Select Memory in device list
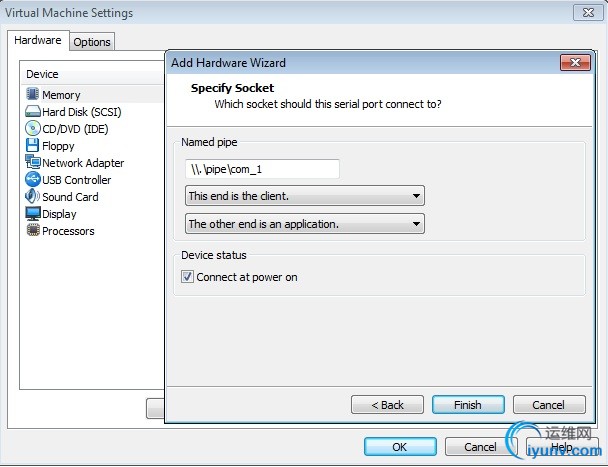Image resolution: width=608 pixels, height=467 pixels. [92, 95]
